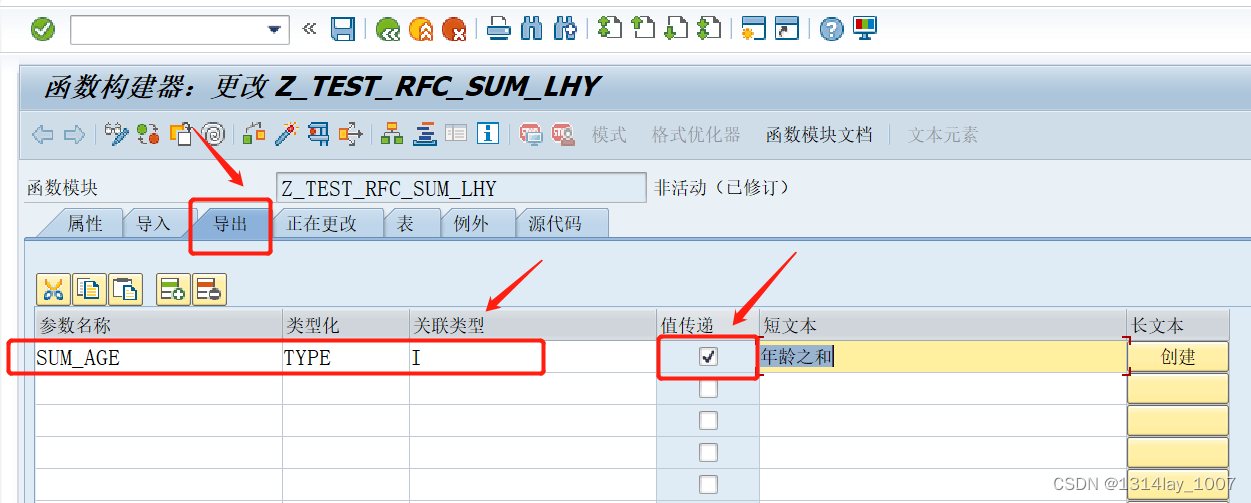
Task: Click the associated type cell 'I'
Action: click(532, 357)
